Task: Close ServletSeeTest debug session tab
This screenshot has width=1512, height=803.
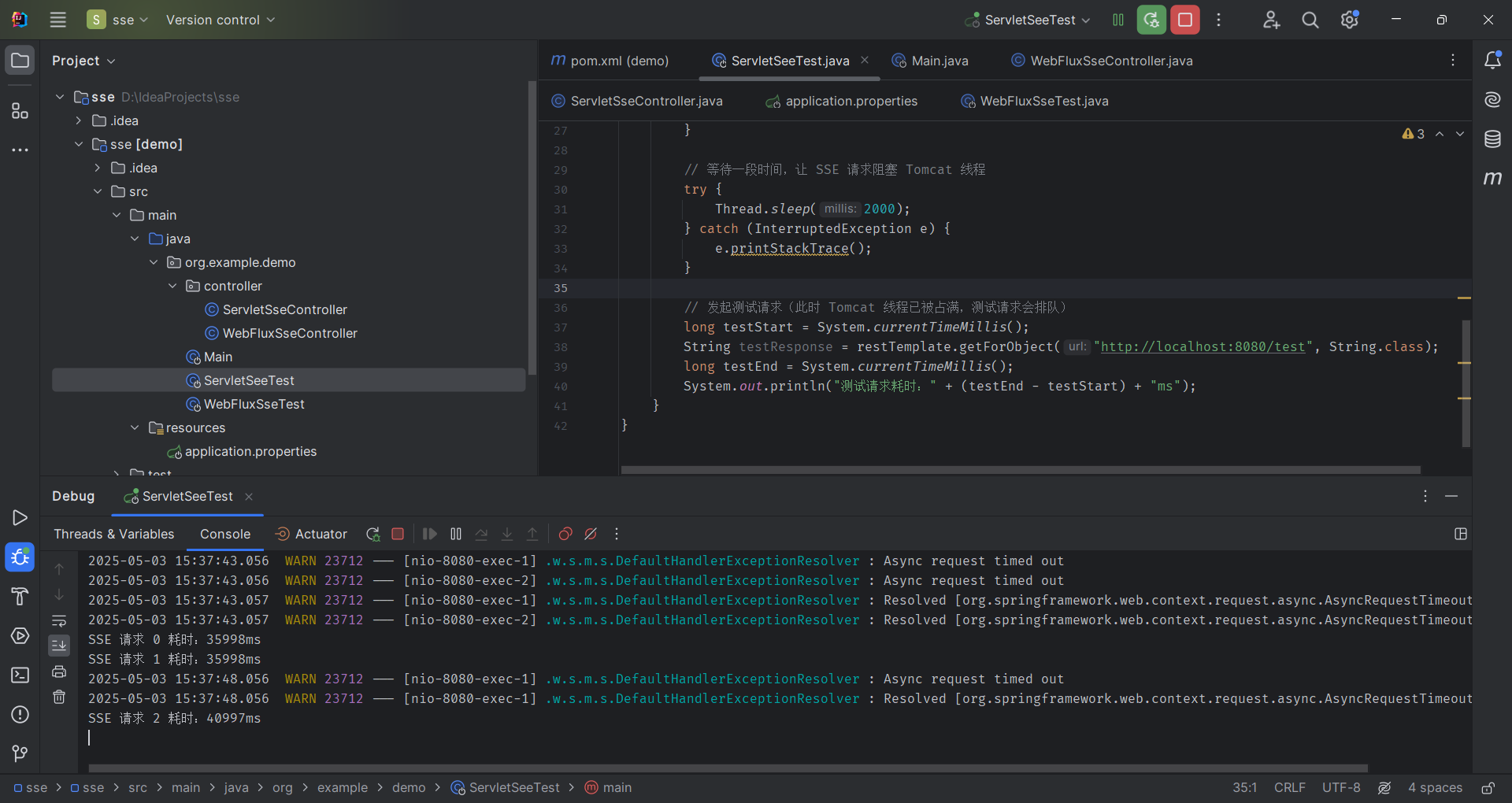Action: (x=249, y=497)
